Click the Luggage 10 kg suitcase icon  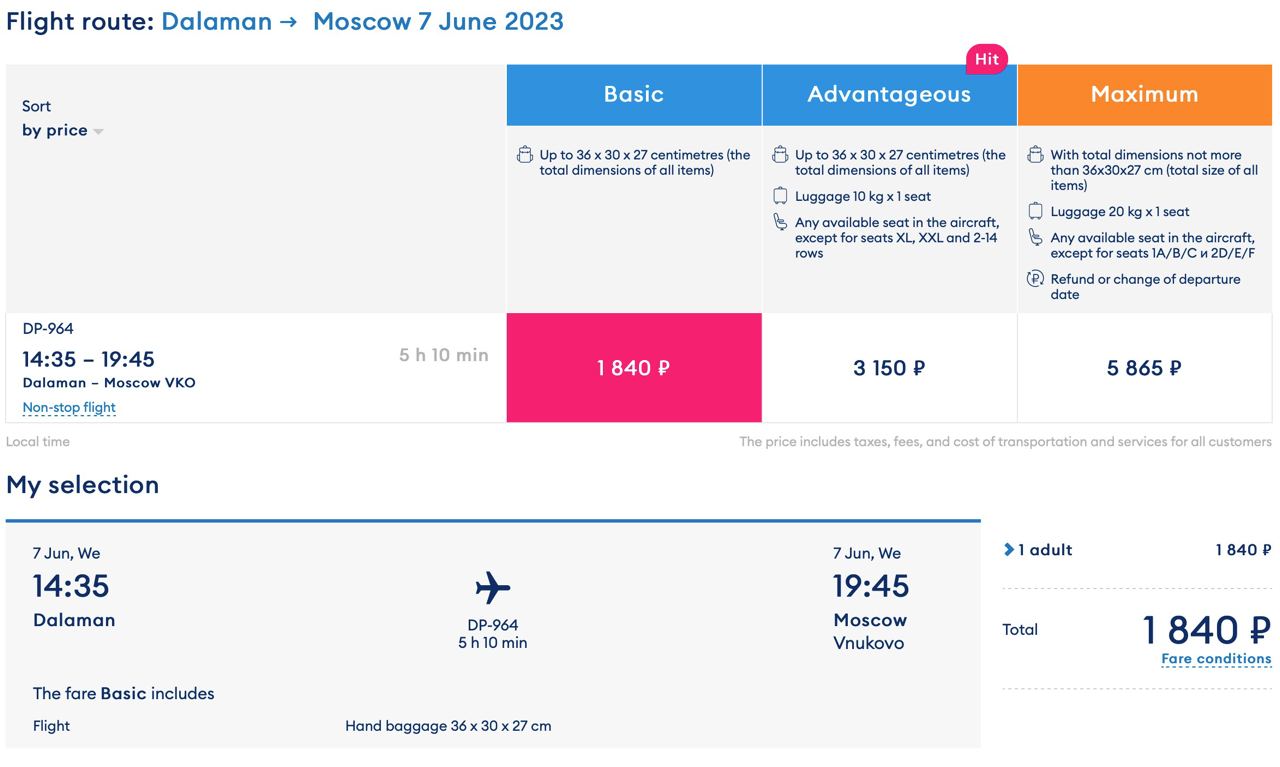pos(780,196)
